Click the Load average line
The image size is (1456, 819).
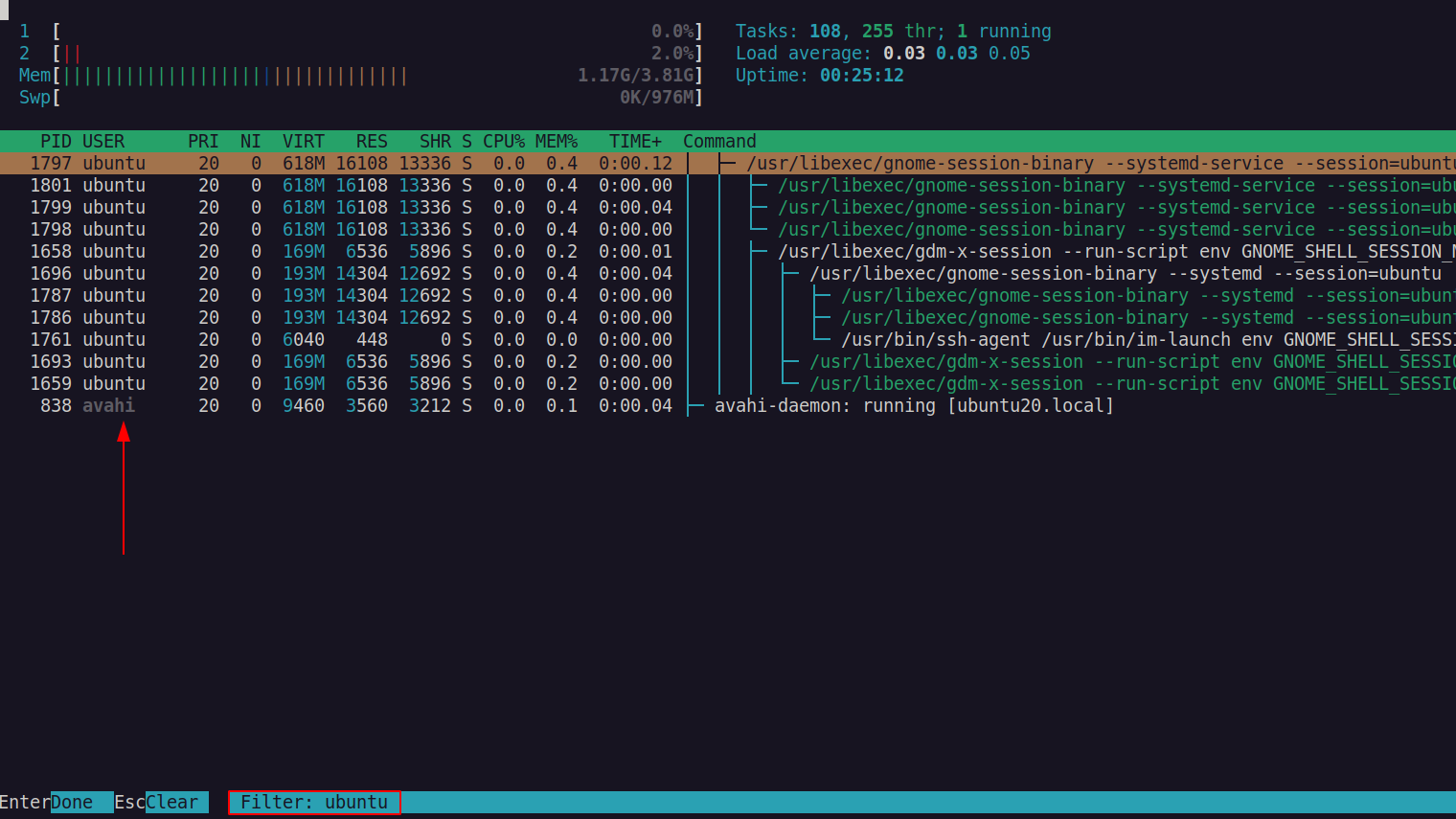[x=882, y=54]
